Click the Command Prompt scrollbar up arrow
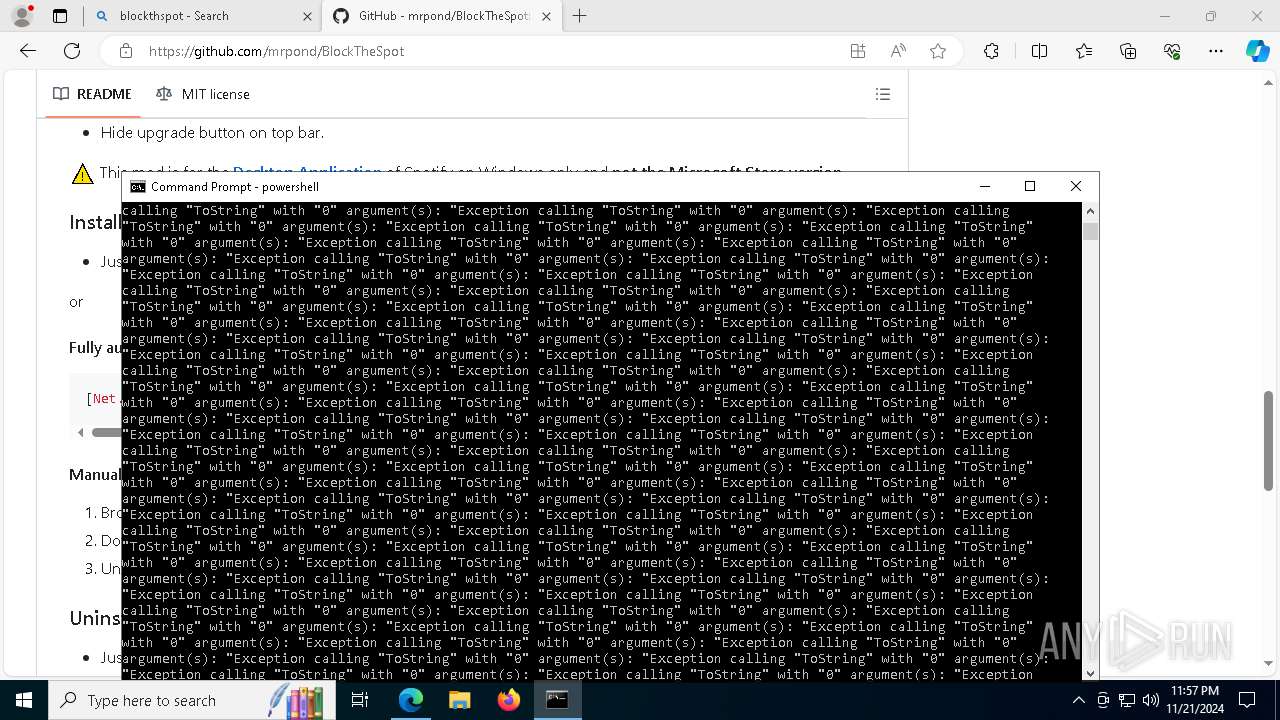 click(1090, 211)
